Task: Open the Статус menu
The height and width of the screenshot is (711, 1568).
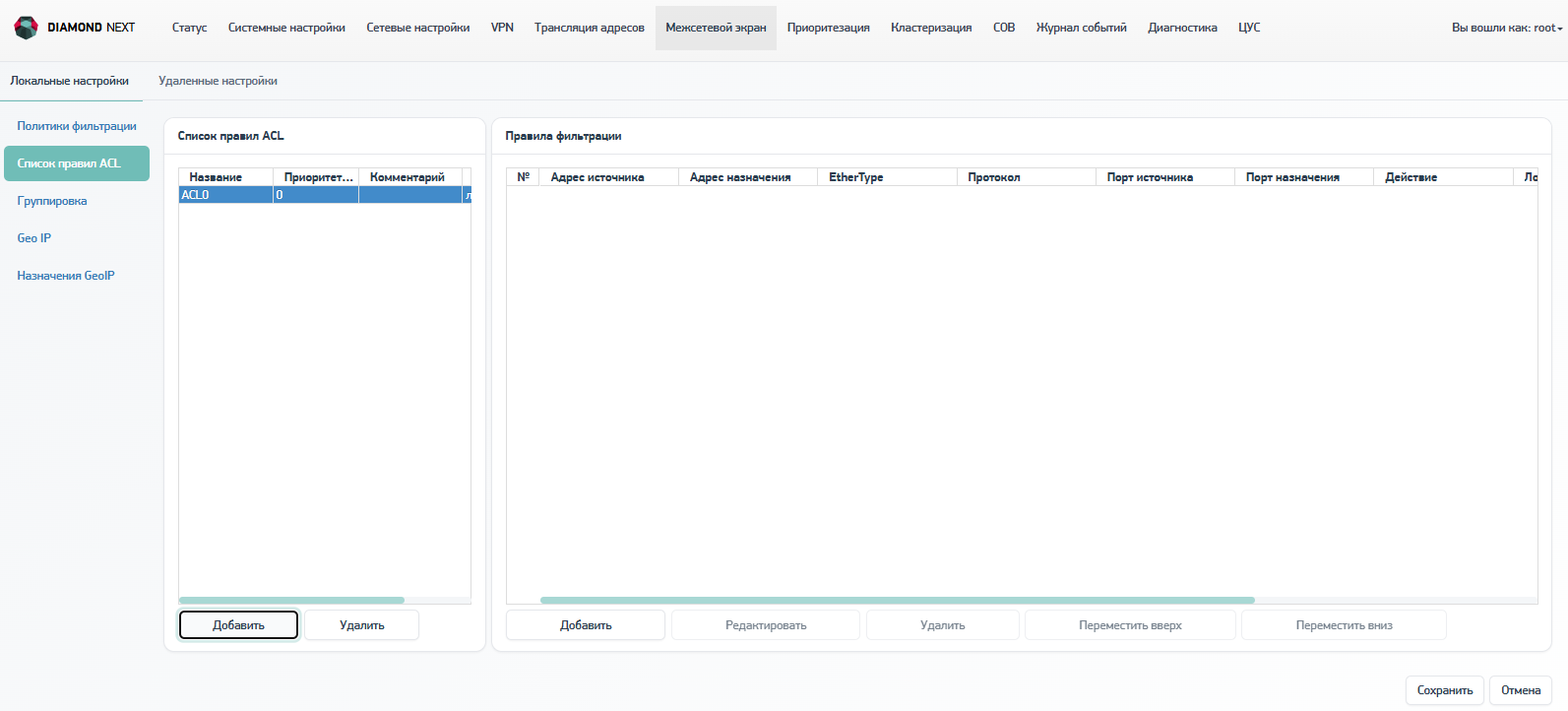Action: (189, 28)
